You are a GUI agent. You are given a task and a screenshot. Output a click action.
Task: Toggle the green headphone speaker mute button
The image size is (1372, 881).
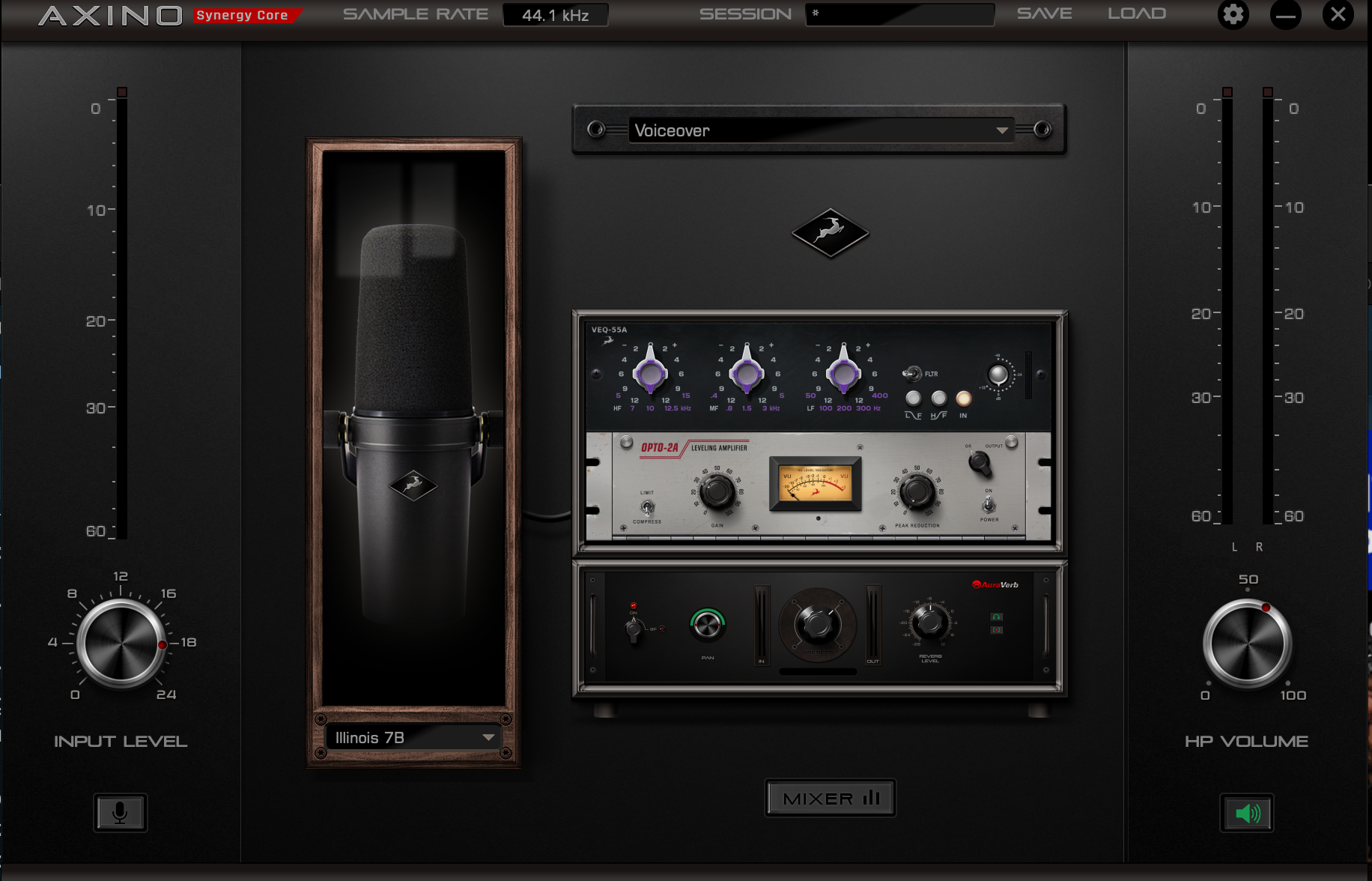[x=1247, y=813]
